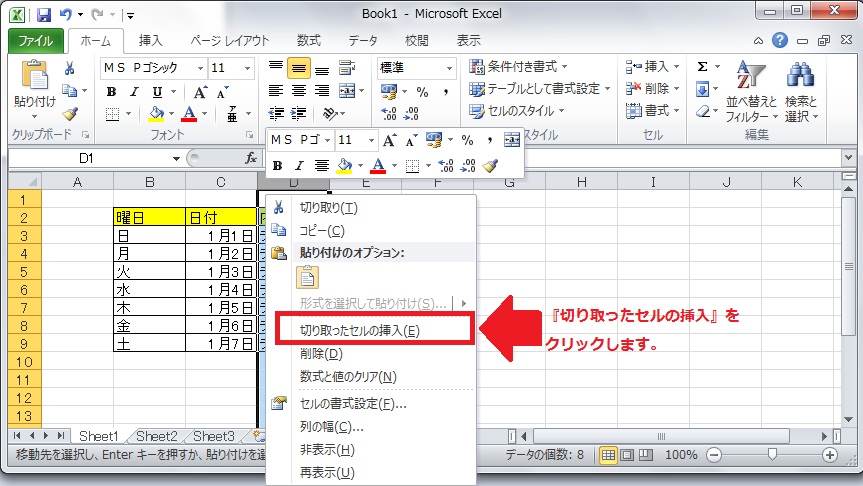Choose セルの書式設定(F)... in context menu
This screenshot has height=486, width=863.
353,404
